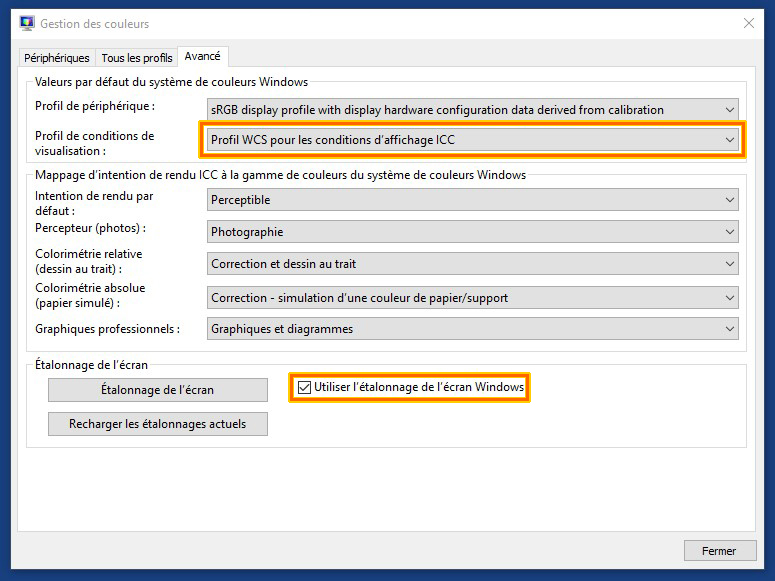Expand the Correction et dessin au trait dropdown
The width and height of the screenshot is (775, 581).
coord(473,264)
